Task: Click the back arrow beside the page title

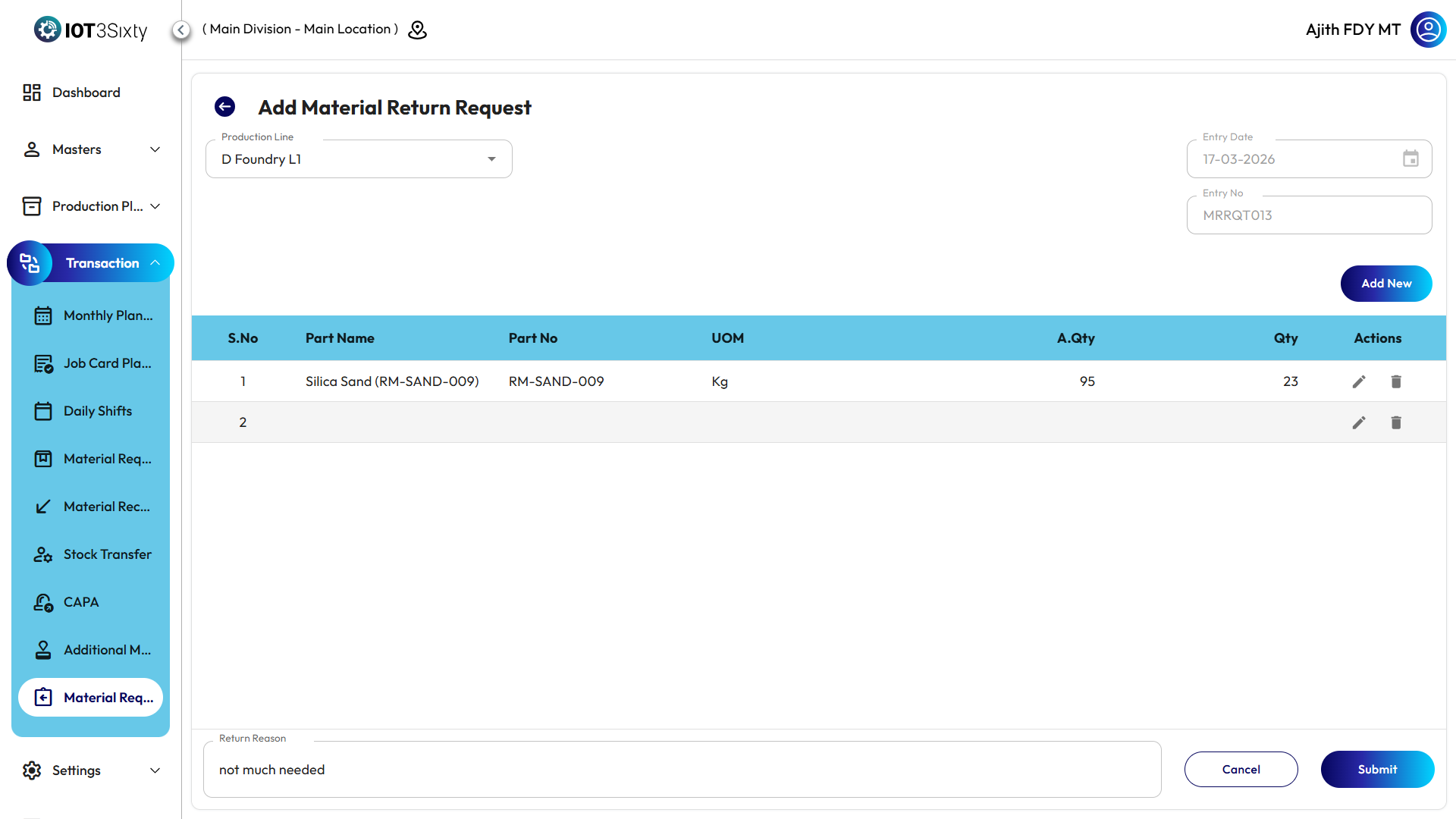Action: pyautogui.click(x=224, y=107)
